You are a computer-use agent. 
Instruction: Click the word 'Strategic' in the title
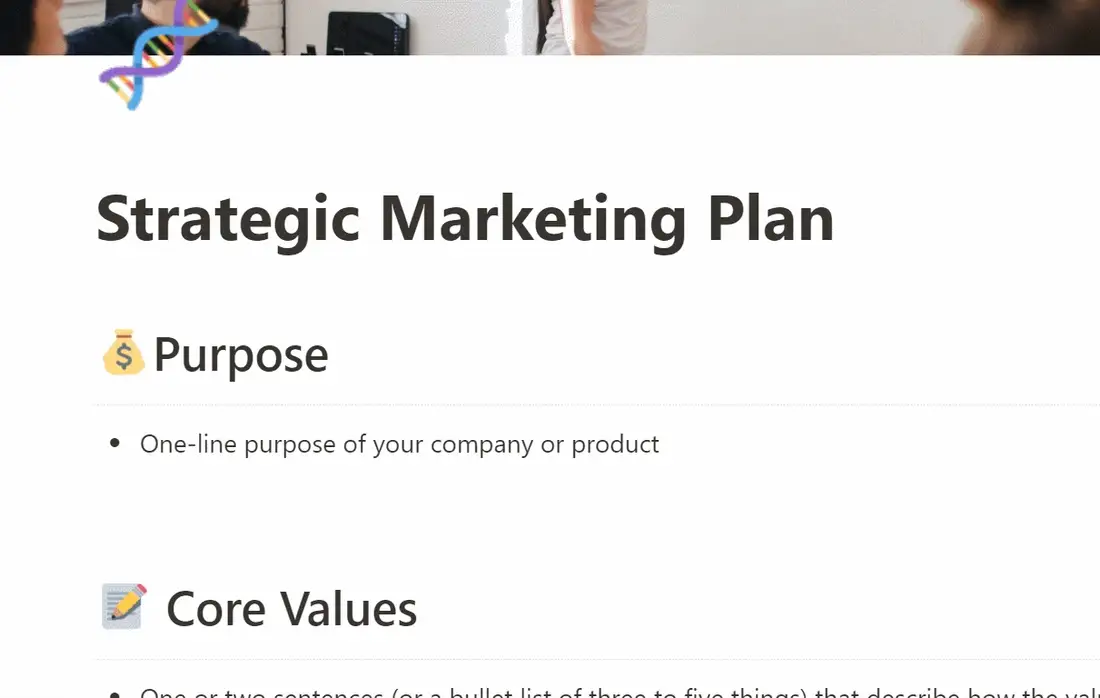tap(228, 220)
